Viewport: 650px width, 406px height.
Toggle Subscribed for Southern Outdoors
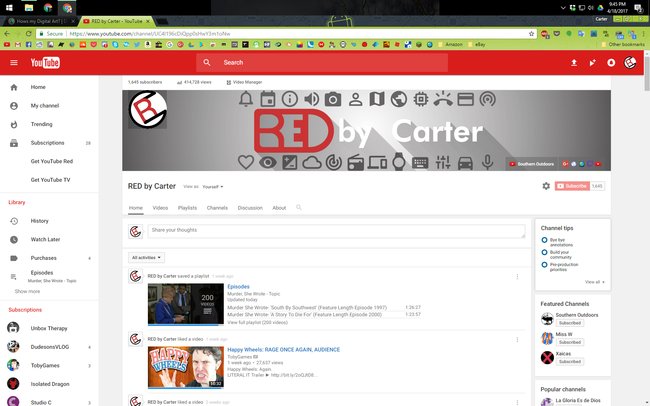pos(570,323)
